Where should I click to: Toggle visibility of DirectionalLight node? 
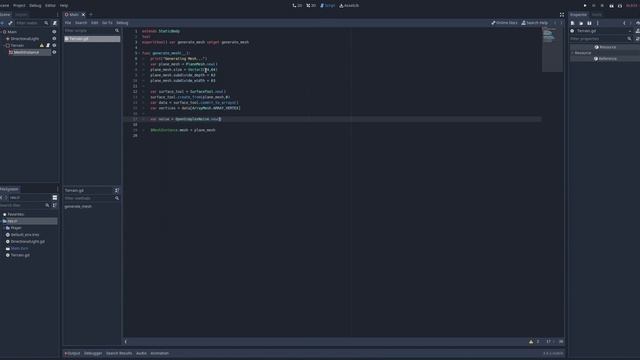coord(54,39)
